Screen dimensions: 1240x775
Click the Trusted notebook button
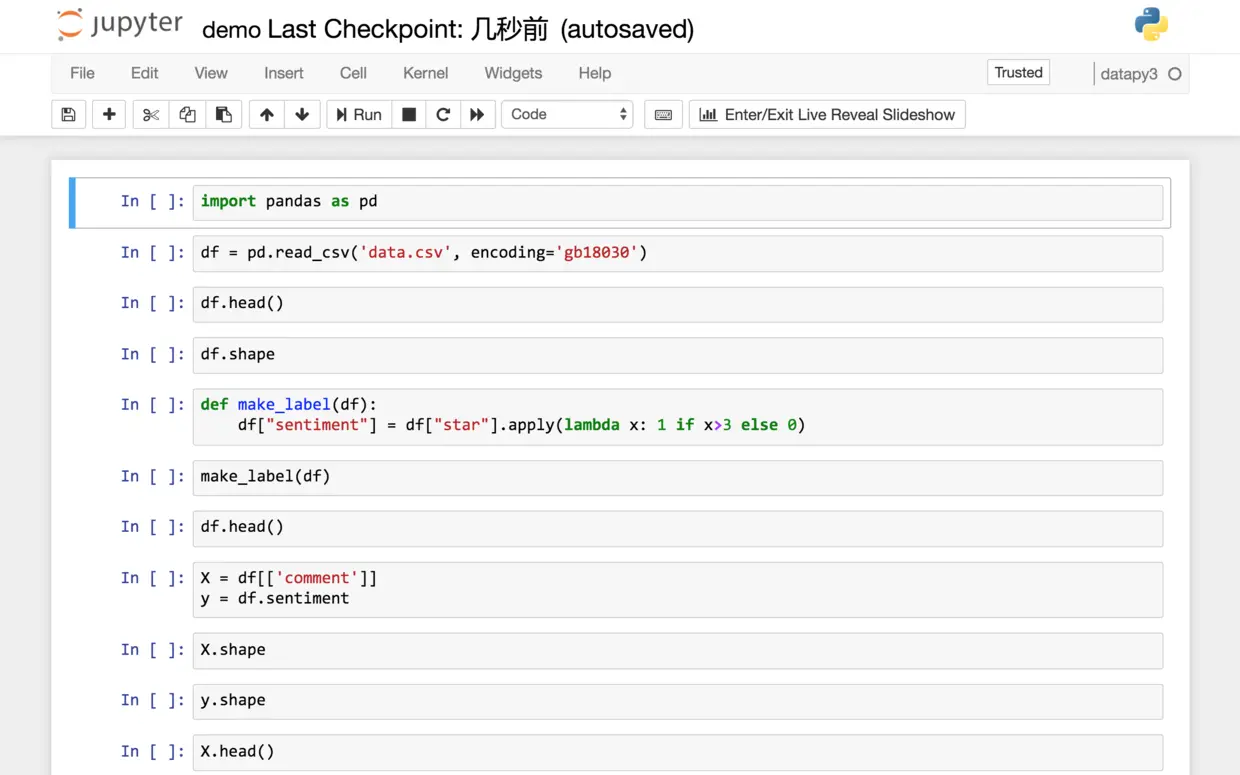pyautogui.click(x=1018, y=72)
